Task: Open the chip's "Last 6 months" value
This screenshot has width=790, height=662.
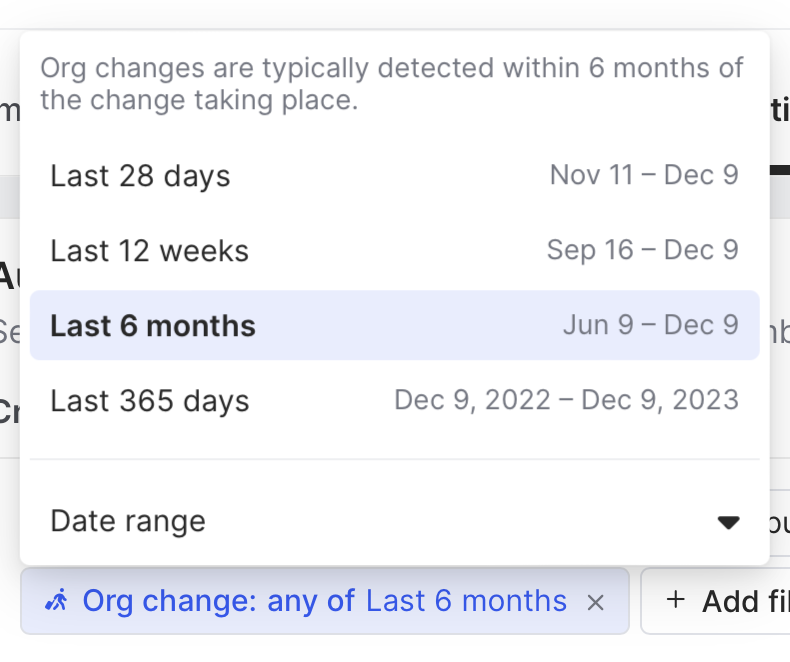Action: [466, 601]
